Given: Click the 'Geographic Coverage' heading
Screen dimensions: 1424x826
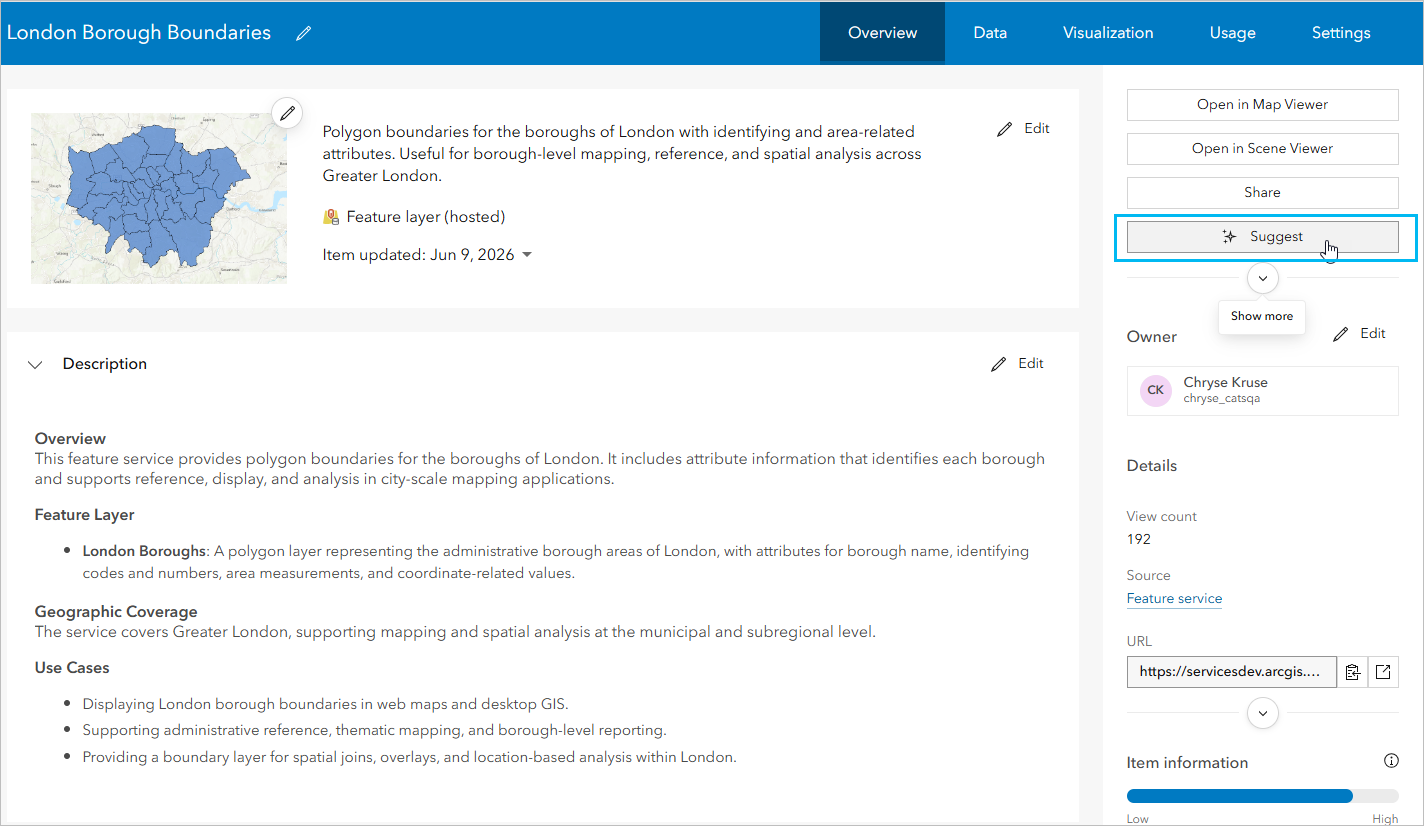Looking at the screenshot, I should (x=116, y=612).
